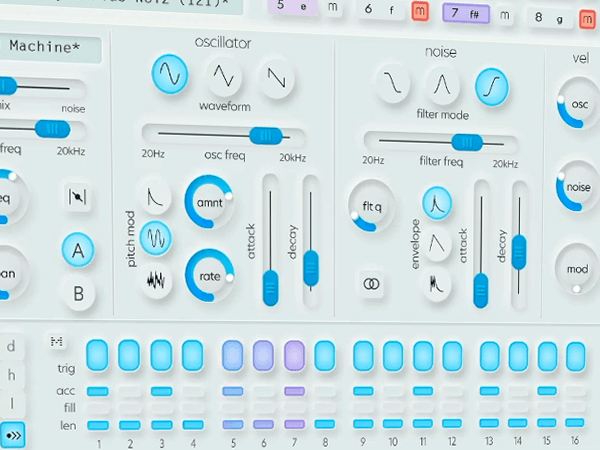This screenshot has height=450, width=600.
Task: Choose the decay-shaped pitch mod mode
Action: pos(155,195)
